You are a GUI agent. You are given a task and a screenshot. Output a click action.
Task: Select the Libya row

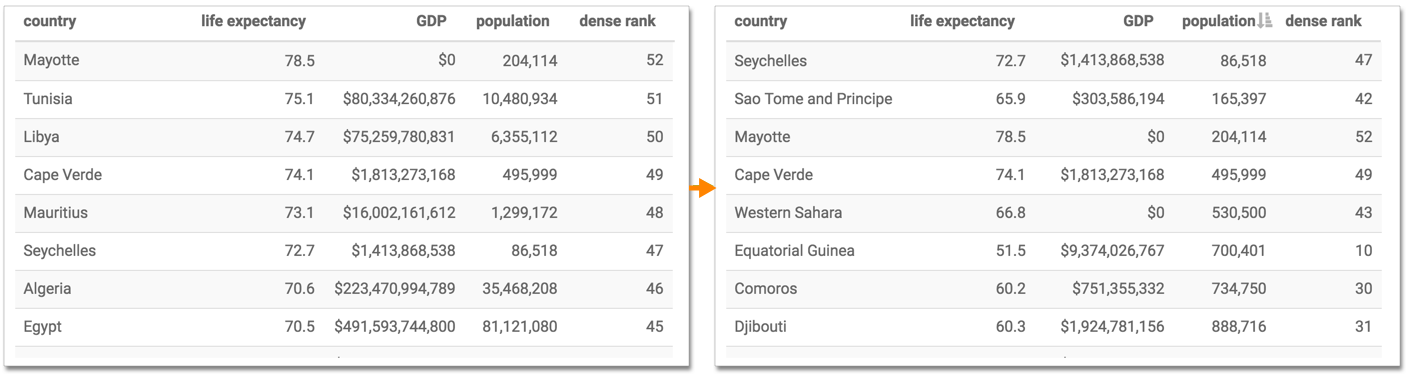345,137
